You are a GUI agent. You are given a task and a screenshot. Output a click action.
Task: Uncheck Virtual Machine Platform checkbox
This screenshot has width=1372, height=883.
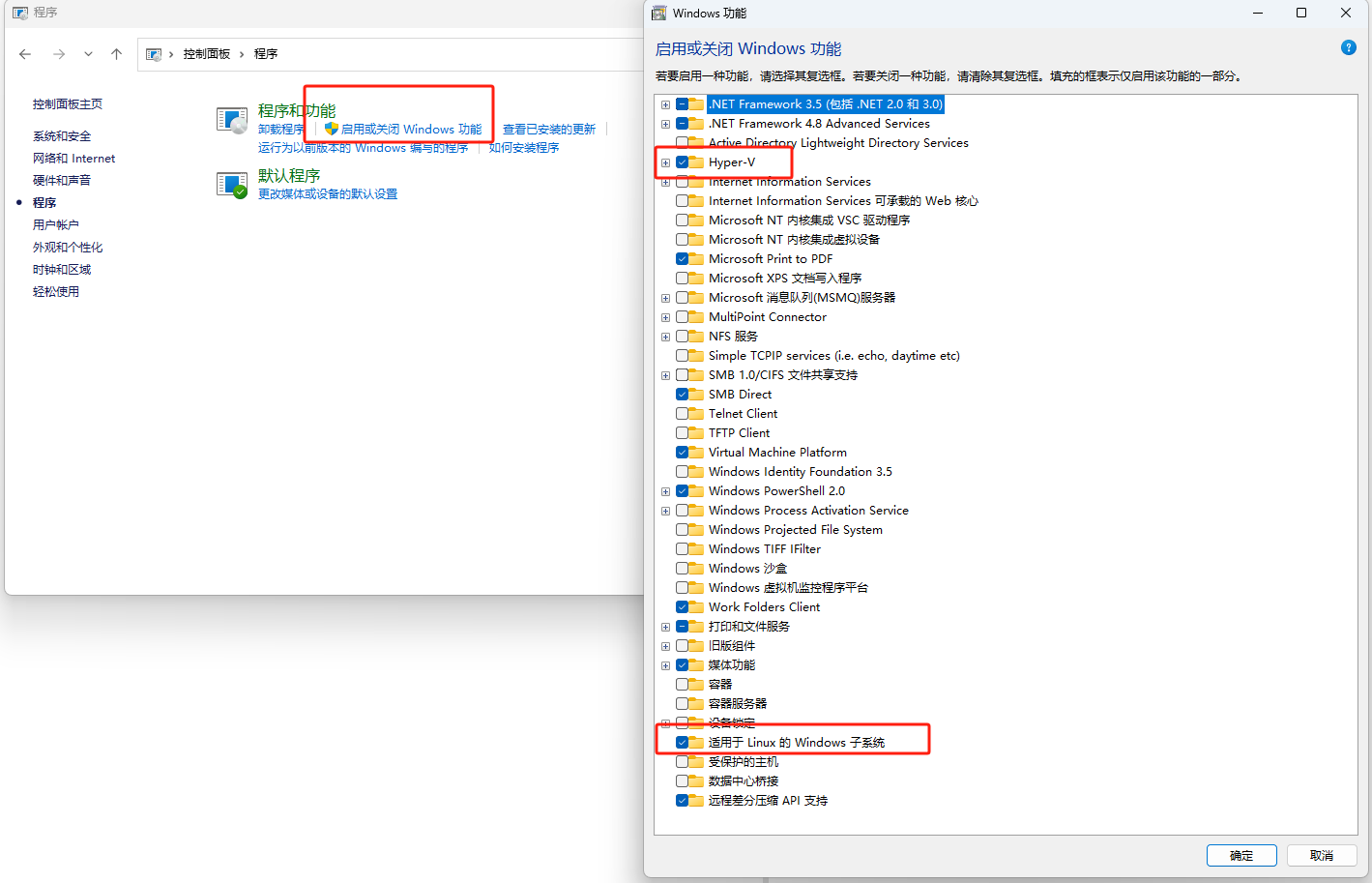683,452
